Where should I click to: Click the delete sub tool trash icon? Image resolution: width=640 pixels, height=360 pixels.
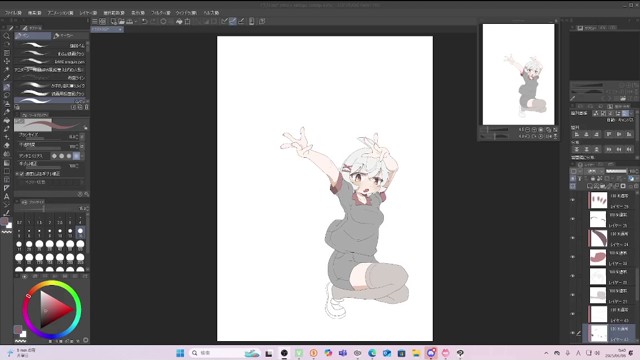click(86, 107)
